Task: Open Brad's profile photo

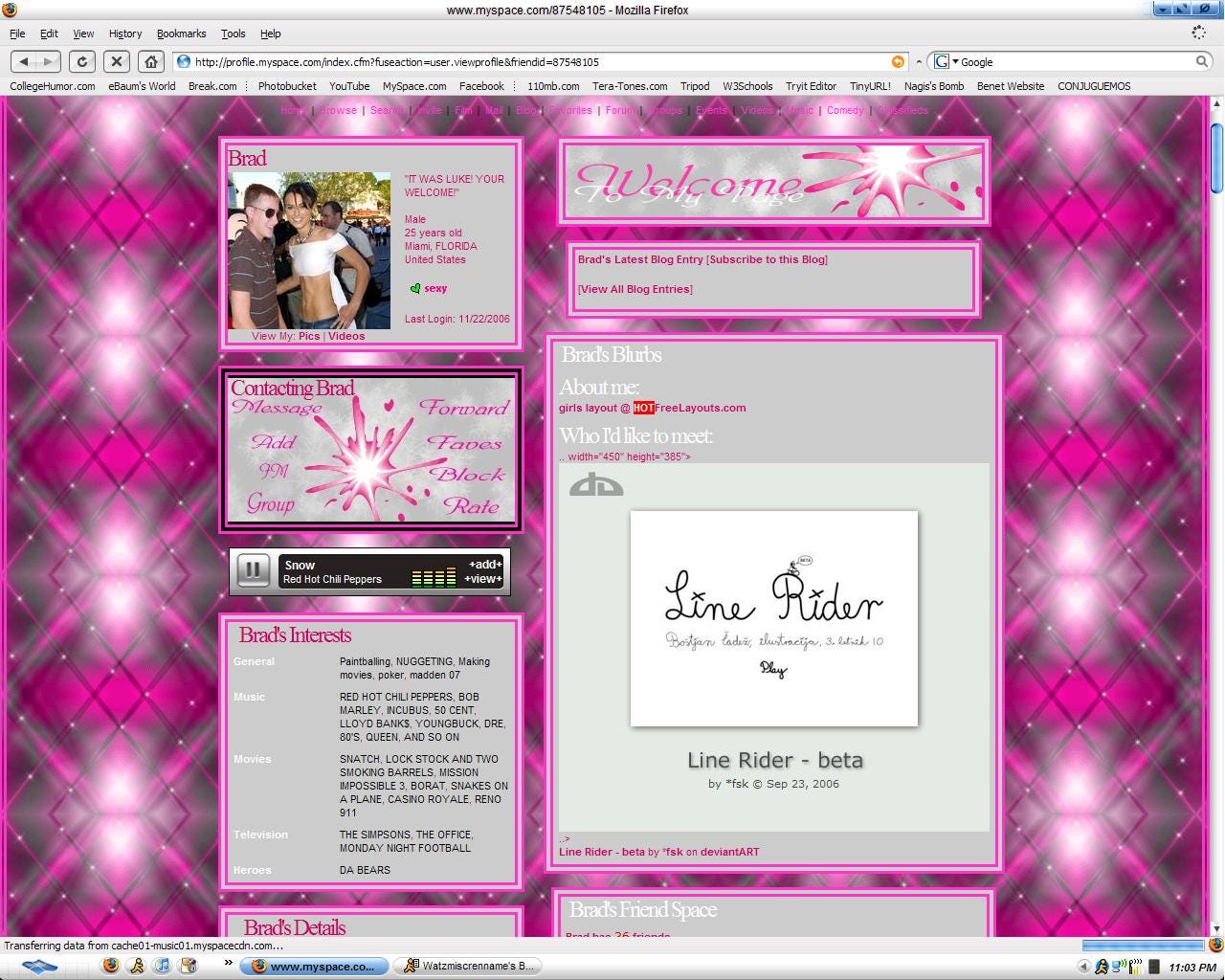Action: tap(309, 251)
